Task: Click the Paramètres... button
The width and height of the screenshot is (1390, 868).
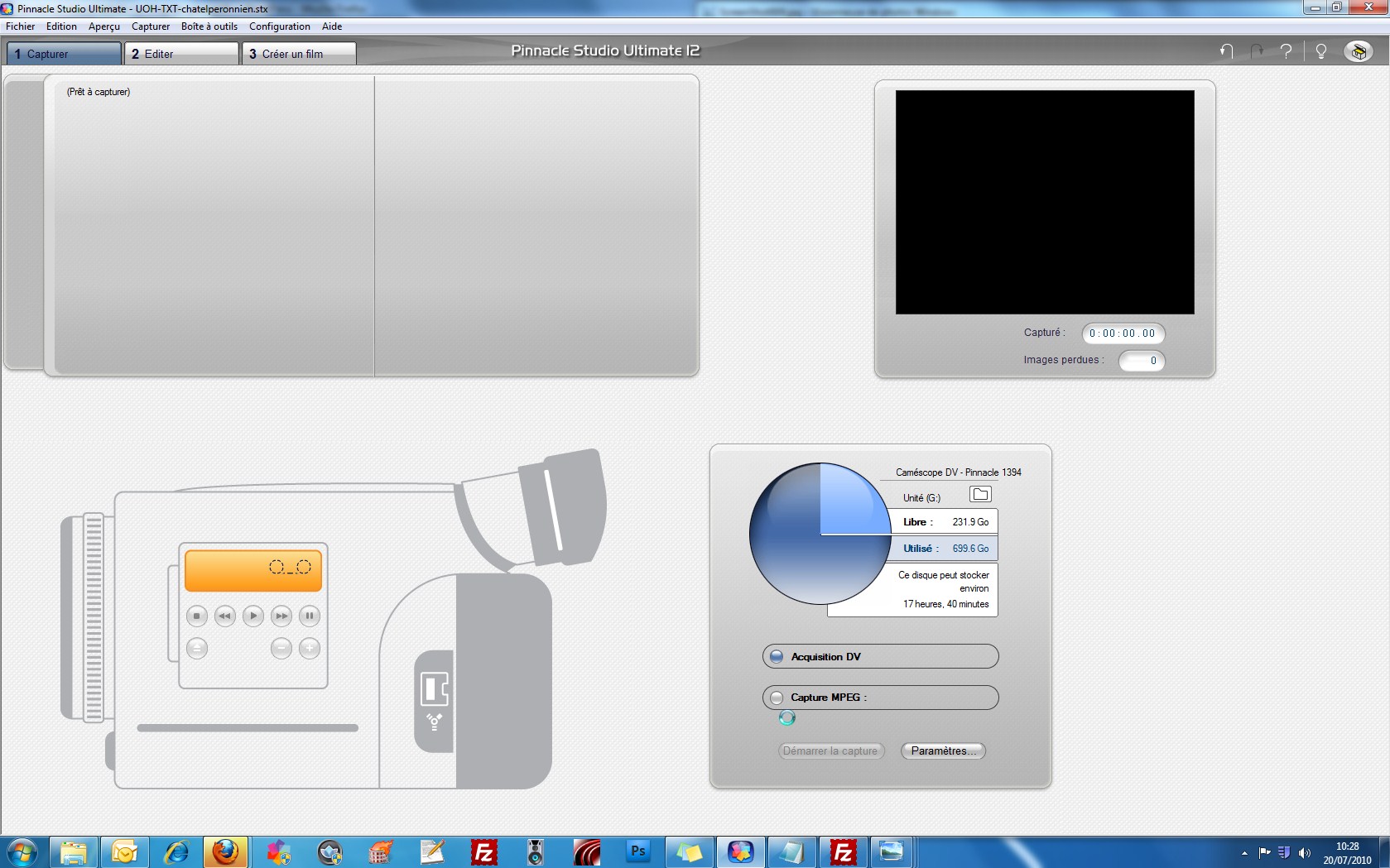Action: coord(943,751)
